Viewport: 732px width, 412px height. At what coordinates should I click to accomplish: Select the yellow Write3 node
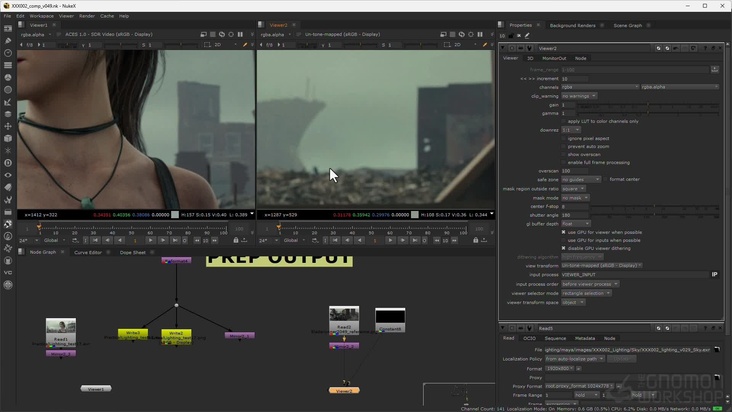click(x=133, y=333)
